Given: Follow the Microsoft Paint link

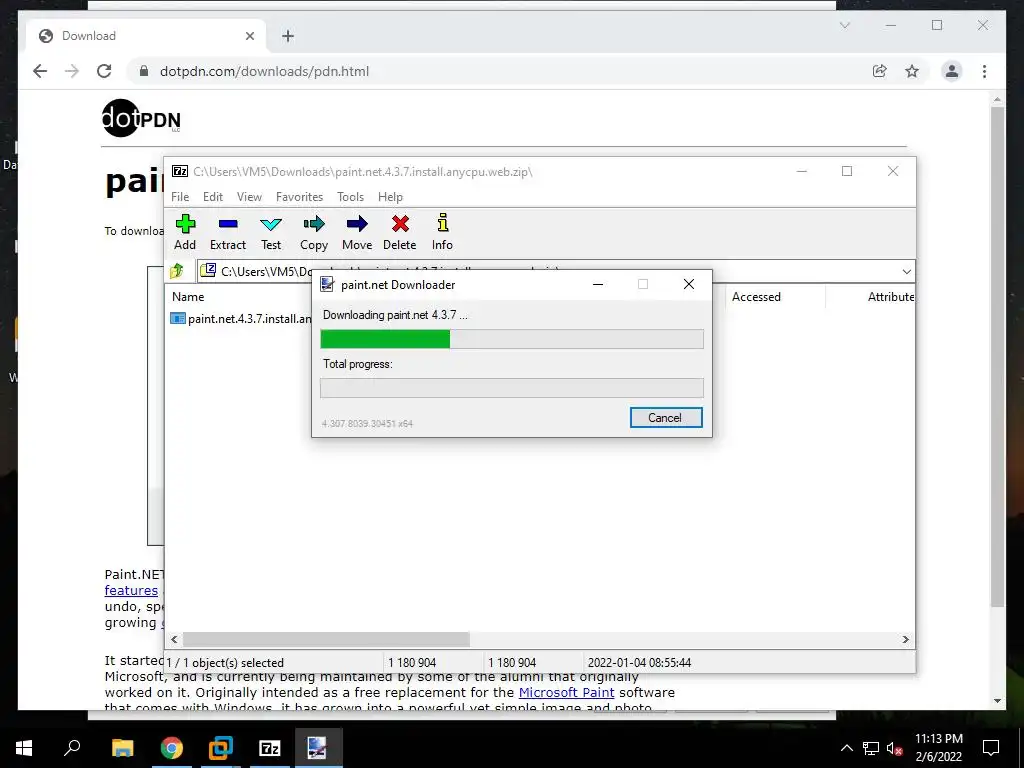Looking at the screenshot, I should (566, 692).
